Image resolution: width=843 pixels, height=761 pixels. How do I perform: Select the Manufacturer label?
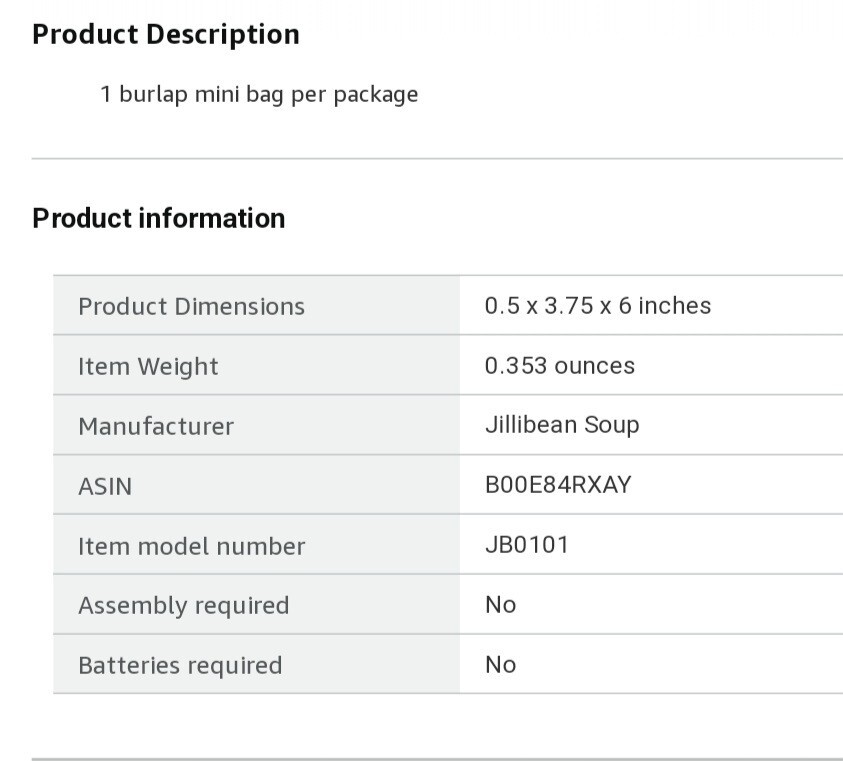156,426
